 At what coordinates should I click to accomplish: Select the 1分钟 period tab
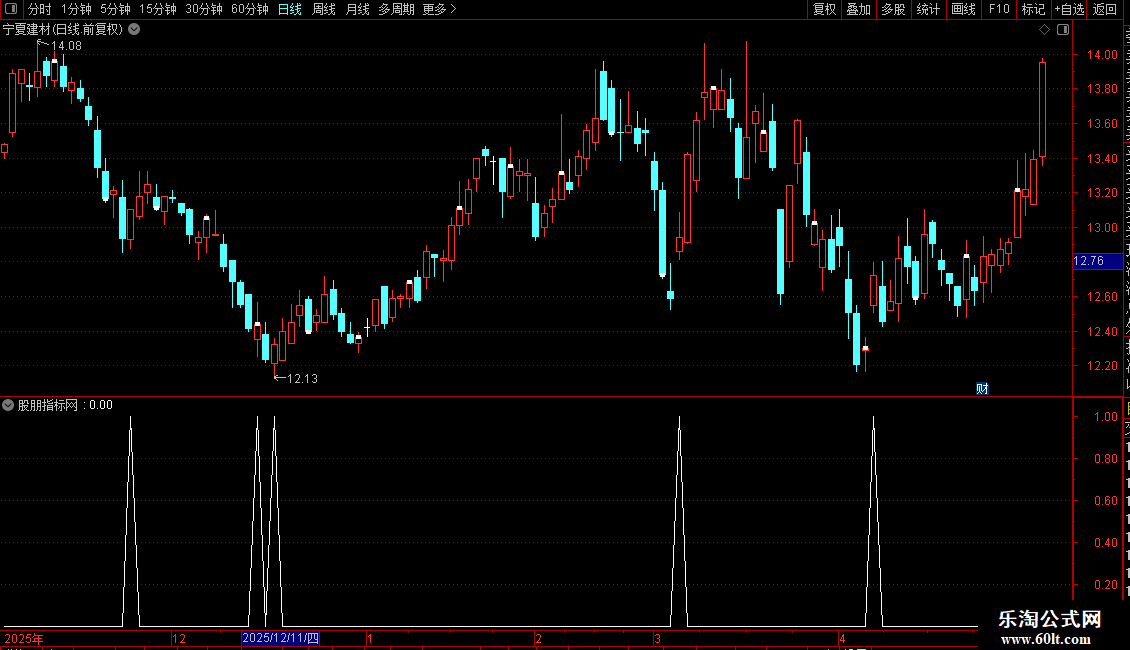[76, 9]
